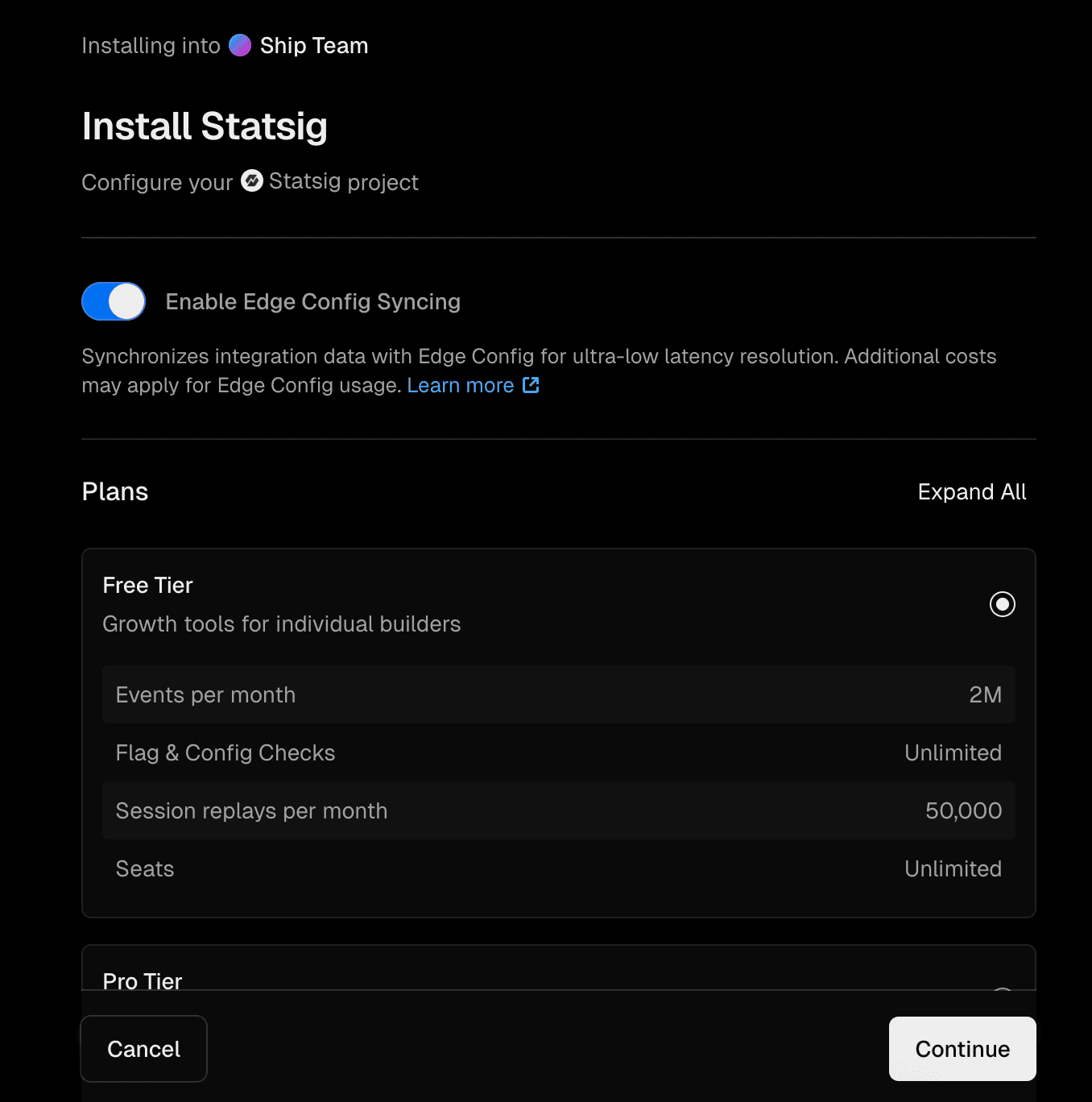Disable Edge Config Syncing

[x=113, y=301]
